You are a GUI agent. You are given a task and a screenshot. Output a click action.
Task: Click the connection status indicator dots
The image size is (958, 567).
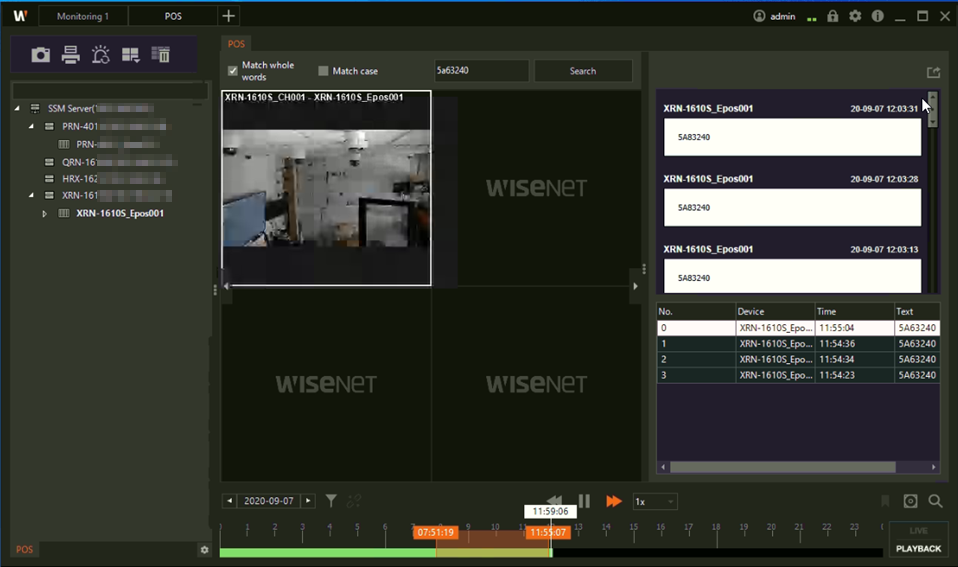pos(811,19)
